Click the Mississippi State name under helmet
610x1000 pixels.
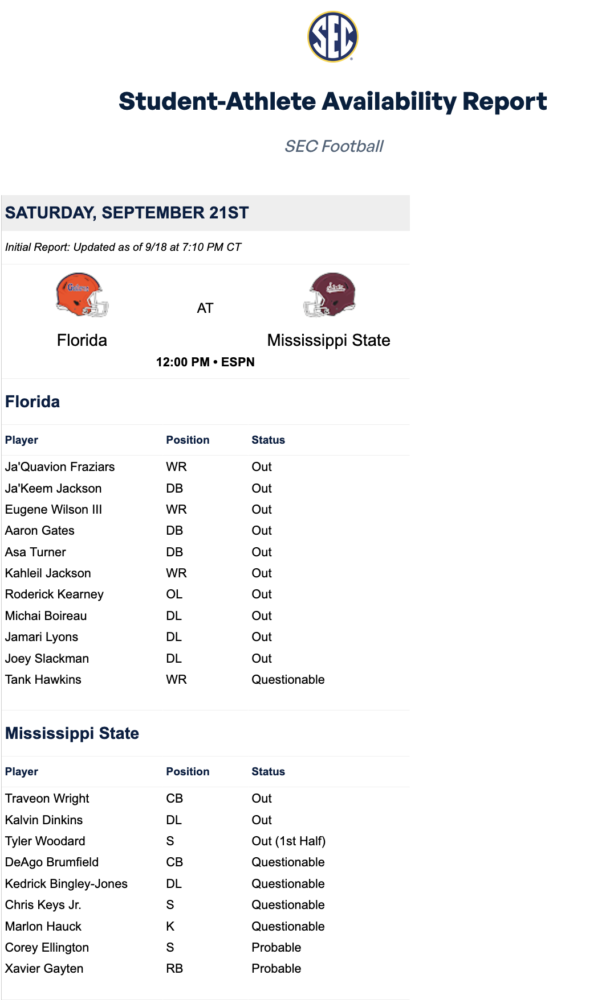[329, 340]
